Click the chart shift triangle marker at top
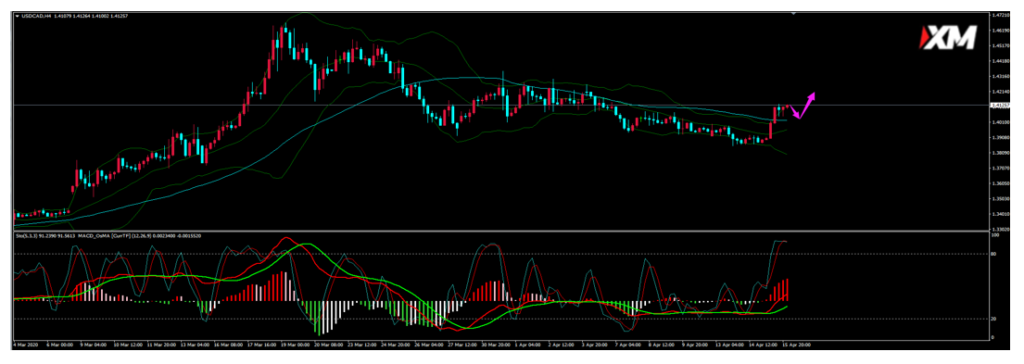1024x364 pixels. (793, 13)
